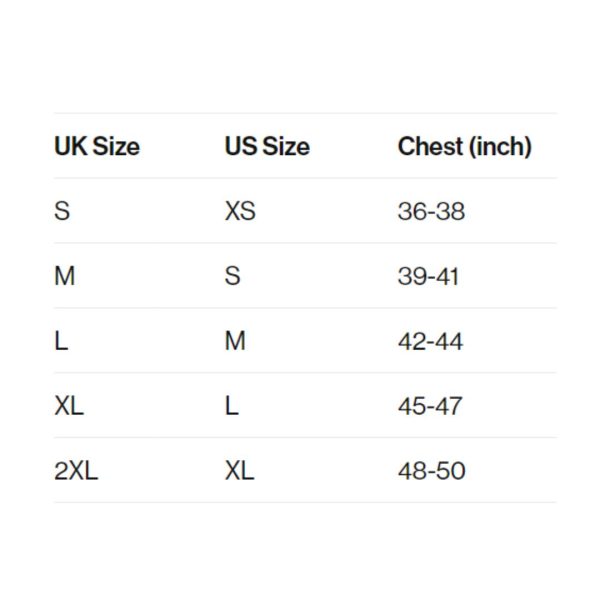Select US size L cell
The height and width of the screenshot is (600, 600).
pyautogui.click(x=232, y=406)
